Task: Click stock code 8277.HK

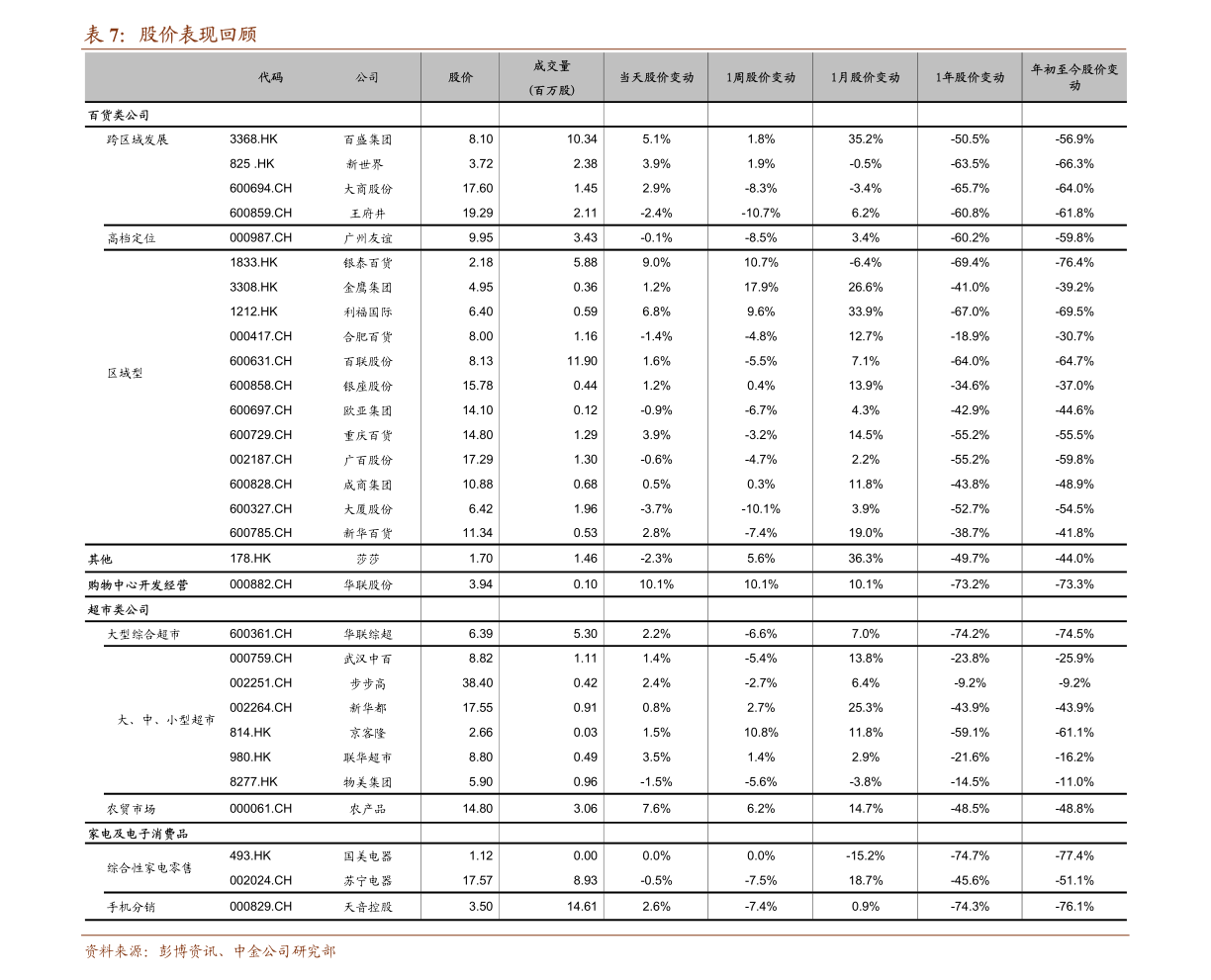Action: tap(253, 782)
